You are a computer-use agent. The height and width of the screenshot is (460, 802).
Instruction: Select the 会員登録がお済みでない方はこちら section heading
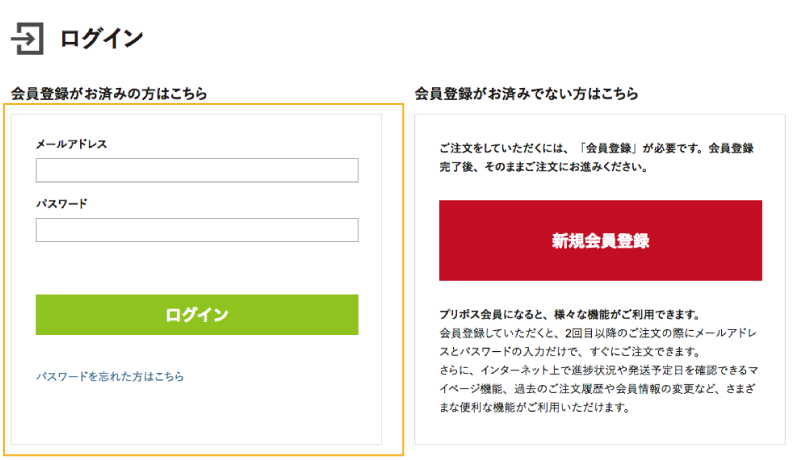click(526, 94)
